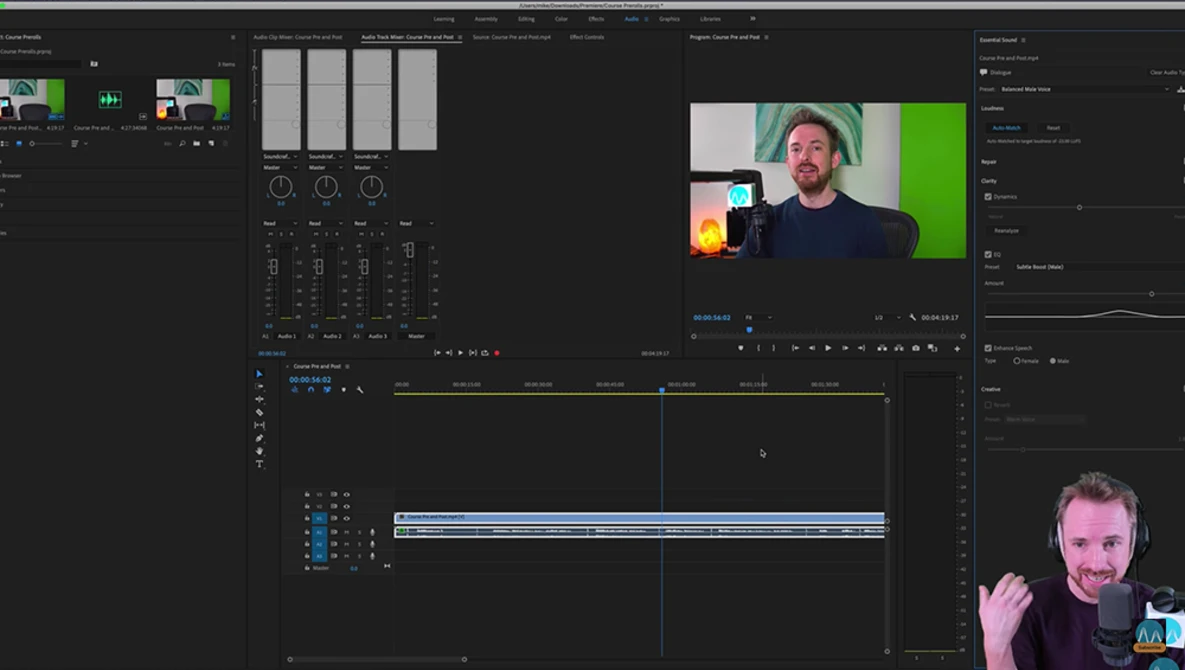Image resolution: width=1185 pixels, height=670 pixels.
Task: Click the Extract button in Program monitor
Action: (x=899, y=348)
